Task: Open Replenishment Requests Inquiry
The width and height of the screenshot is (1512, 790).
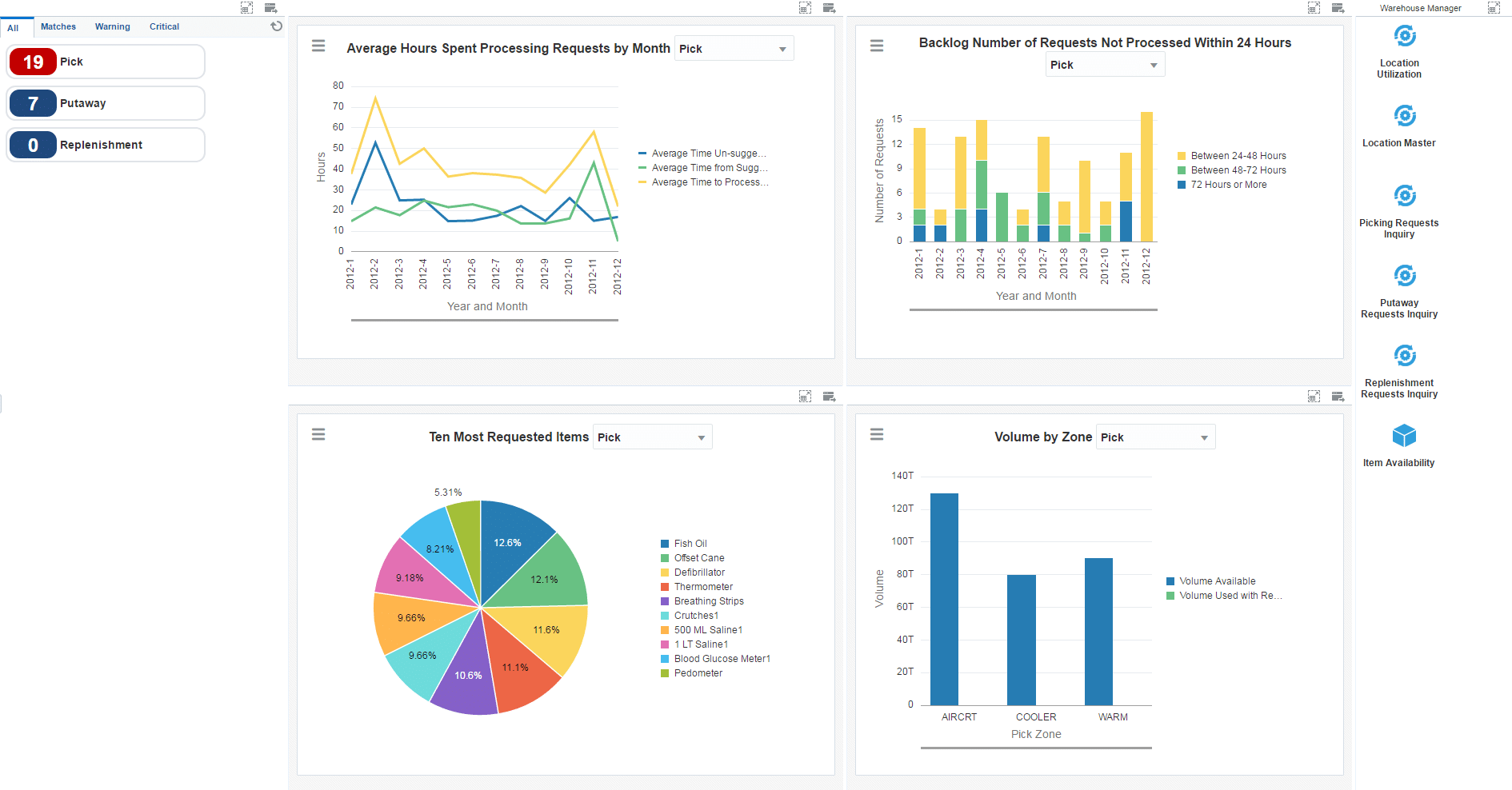Action: point(1405,356)
